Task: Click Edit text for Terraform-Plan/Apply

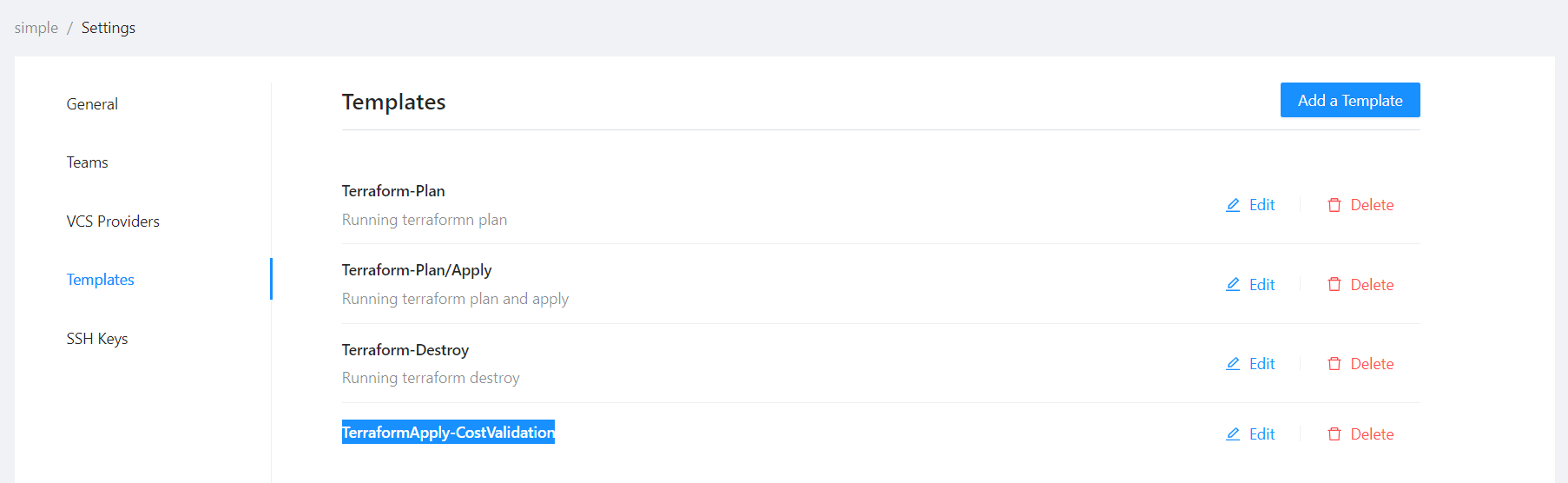Action: [1262, 285]
